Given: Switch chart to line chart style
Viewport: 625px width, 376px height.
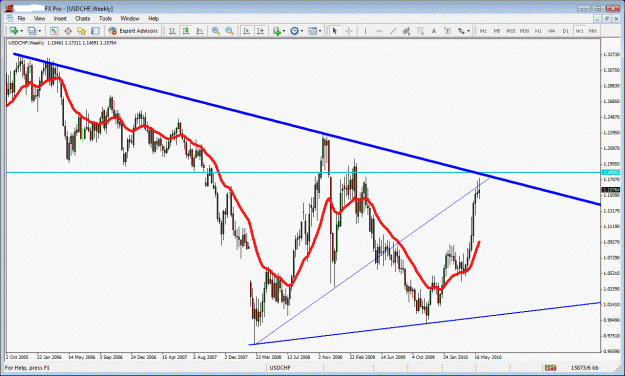Looking at the screenshot, I should (199, 31).
